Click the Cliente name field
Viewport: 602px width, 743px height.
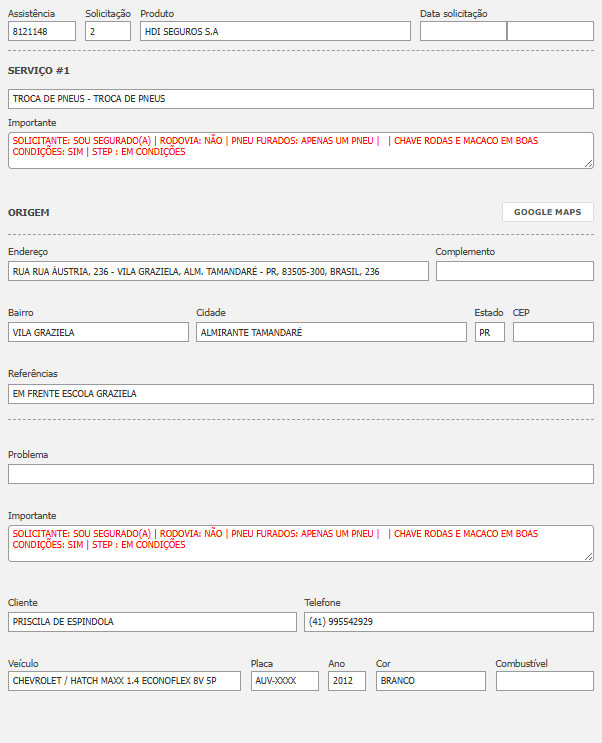pos(152,622)
